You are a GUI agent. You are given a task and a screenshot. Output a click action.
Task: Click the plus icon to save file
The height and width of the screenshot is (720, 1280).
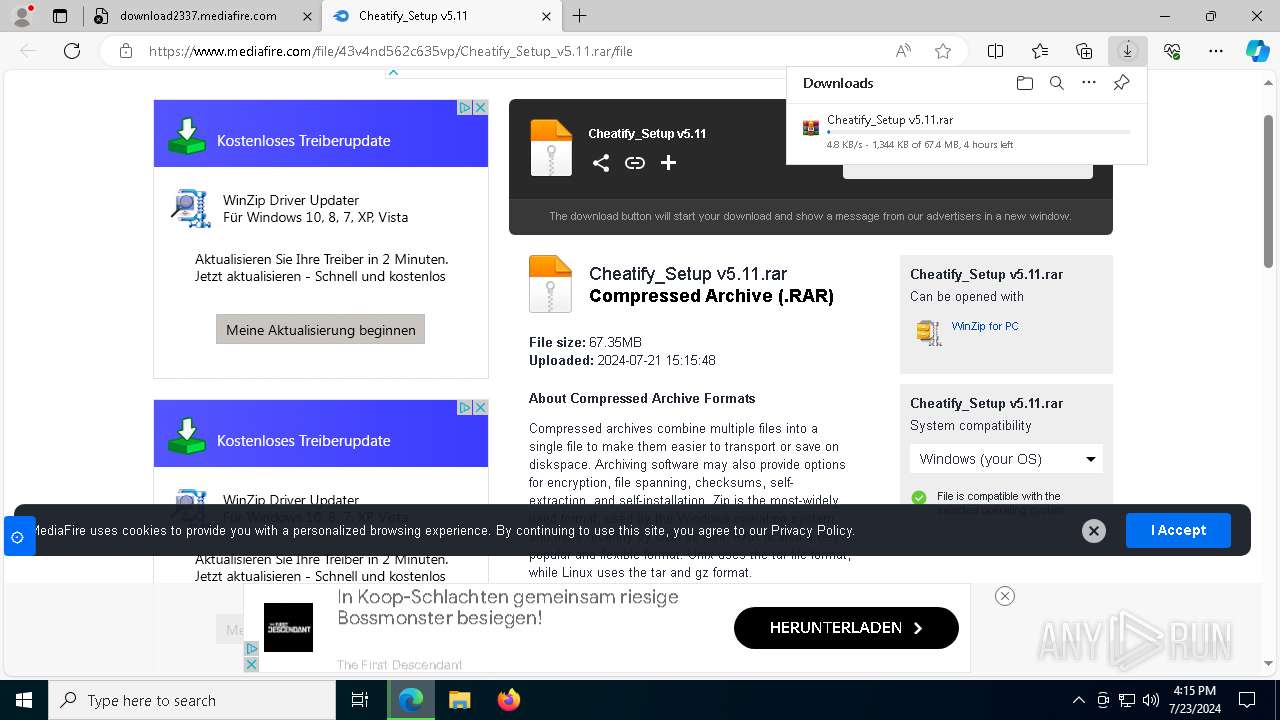tap(669, 163)
